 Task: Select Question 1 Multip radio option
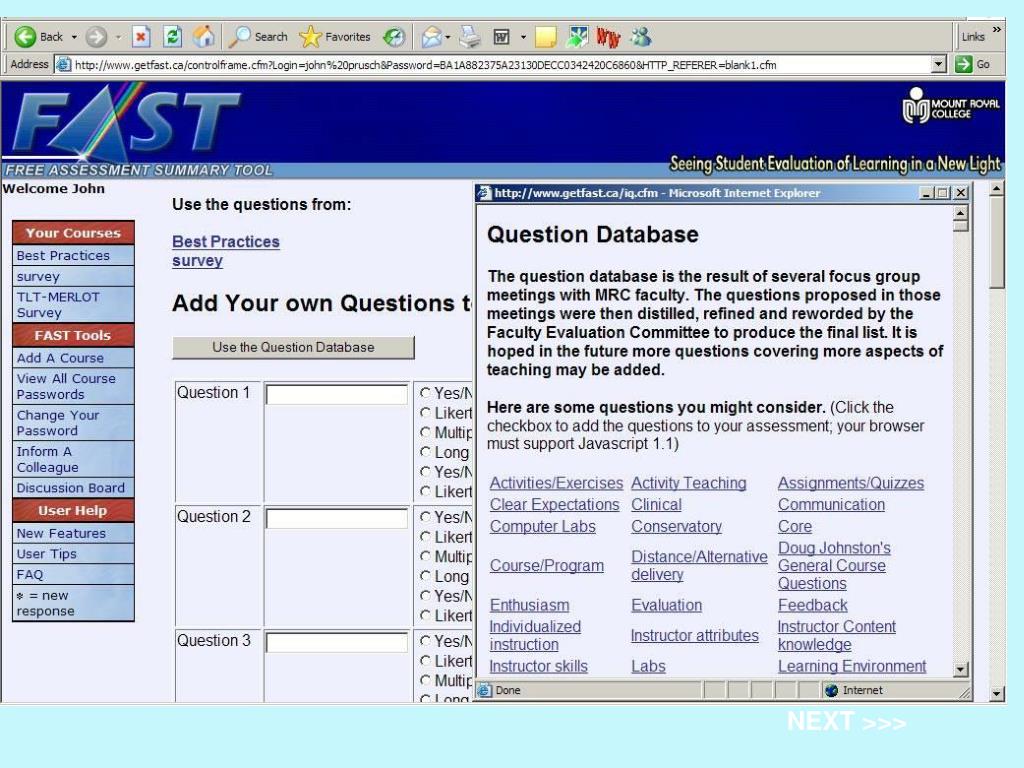[425, 432]
